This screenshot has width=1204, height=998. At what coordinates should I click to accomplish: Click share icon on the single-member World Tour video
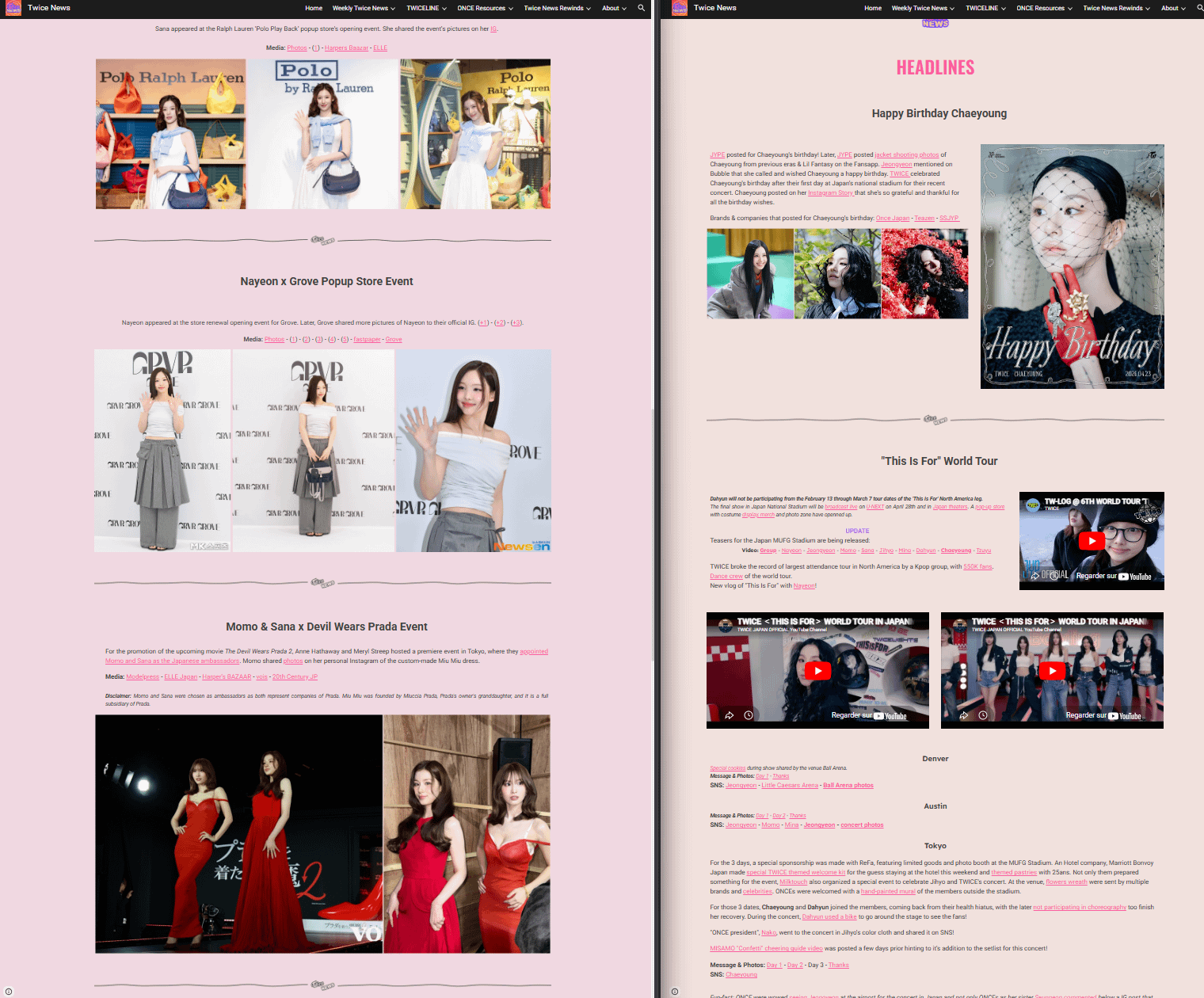(729, 715)
